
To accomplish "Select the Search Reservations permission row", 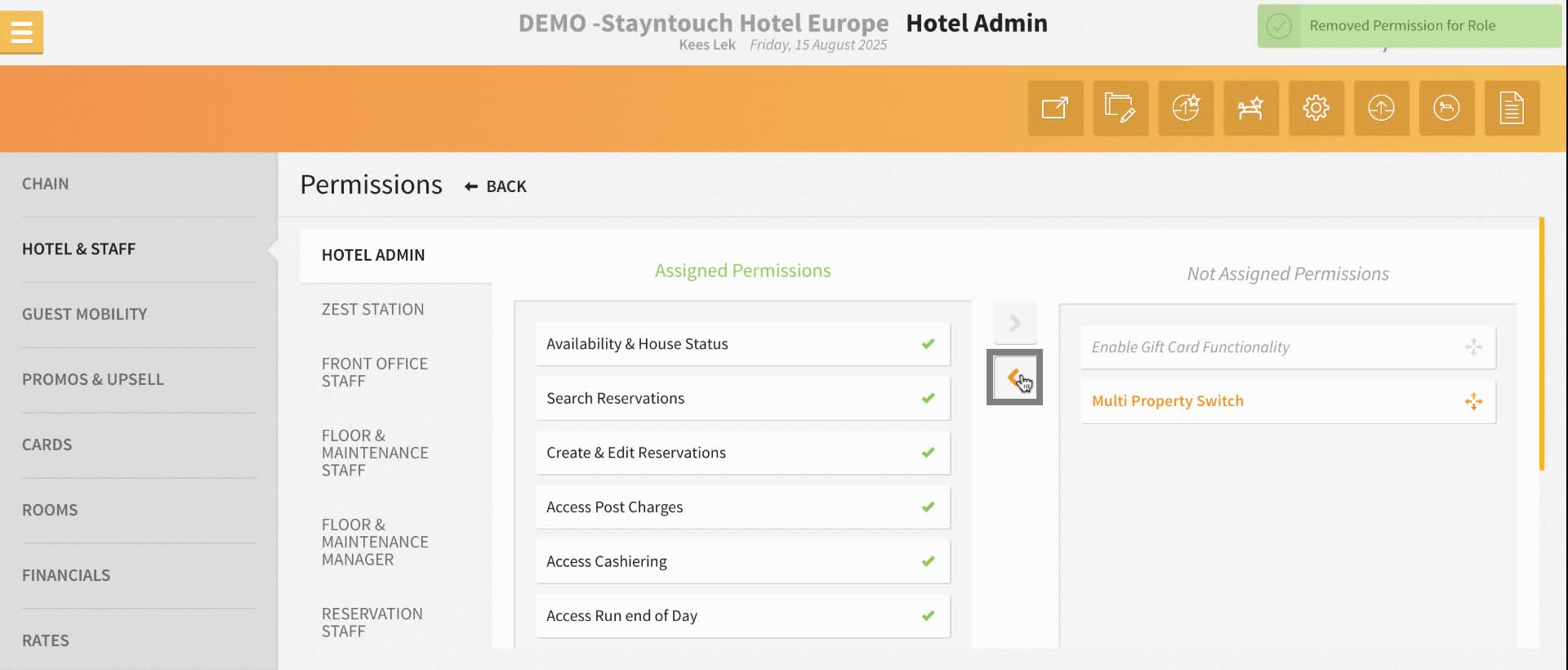I will click(742, 399).
